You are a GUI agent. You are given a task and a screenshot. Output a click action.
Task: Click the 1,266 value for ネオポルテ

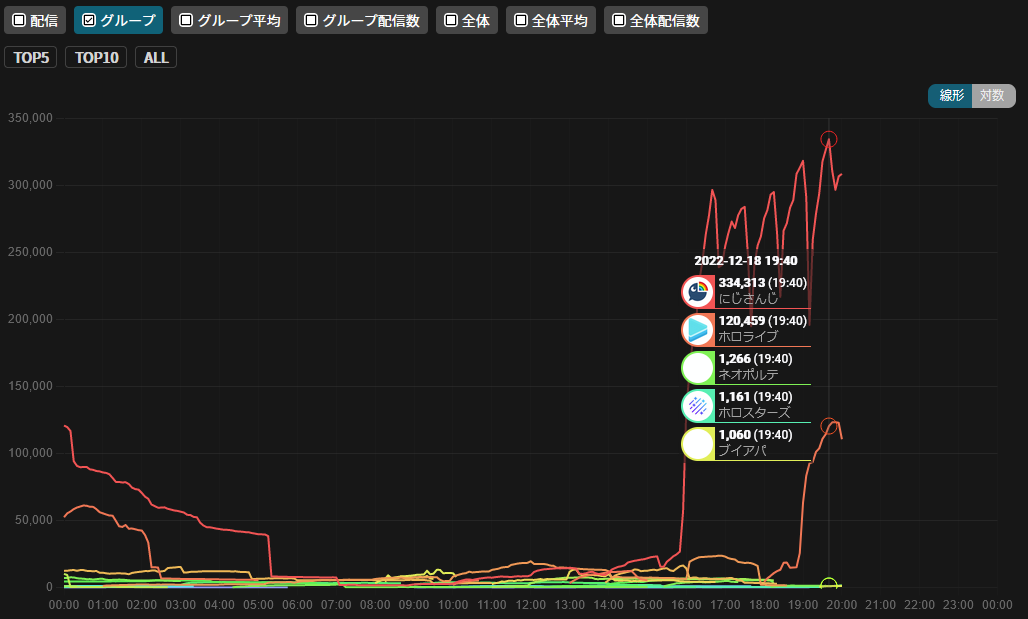pyautogui.click(x=734, y=359)
